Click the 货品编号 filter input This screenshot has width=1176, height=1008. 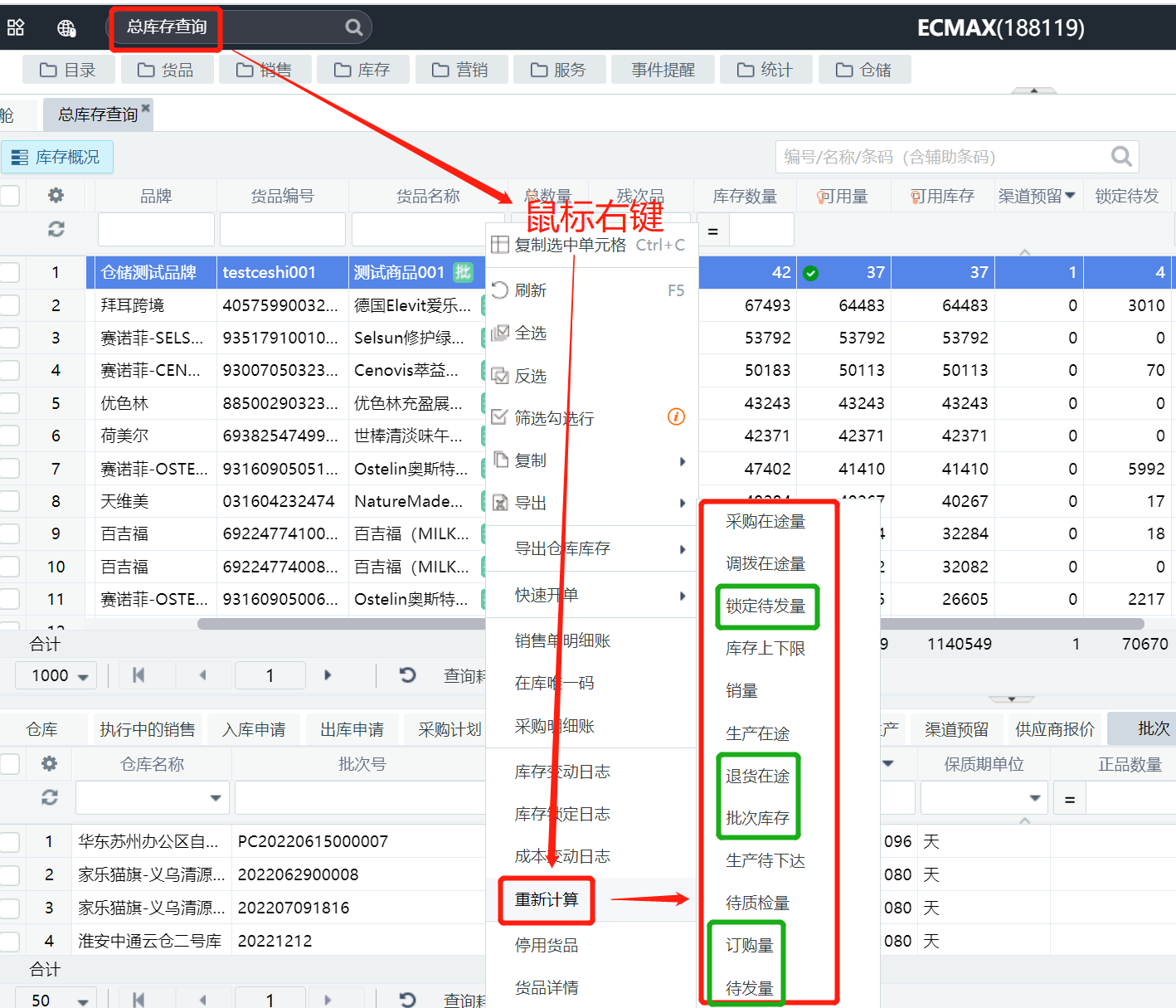coord(283,230)
